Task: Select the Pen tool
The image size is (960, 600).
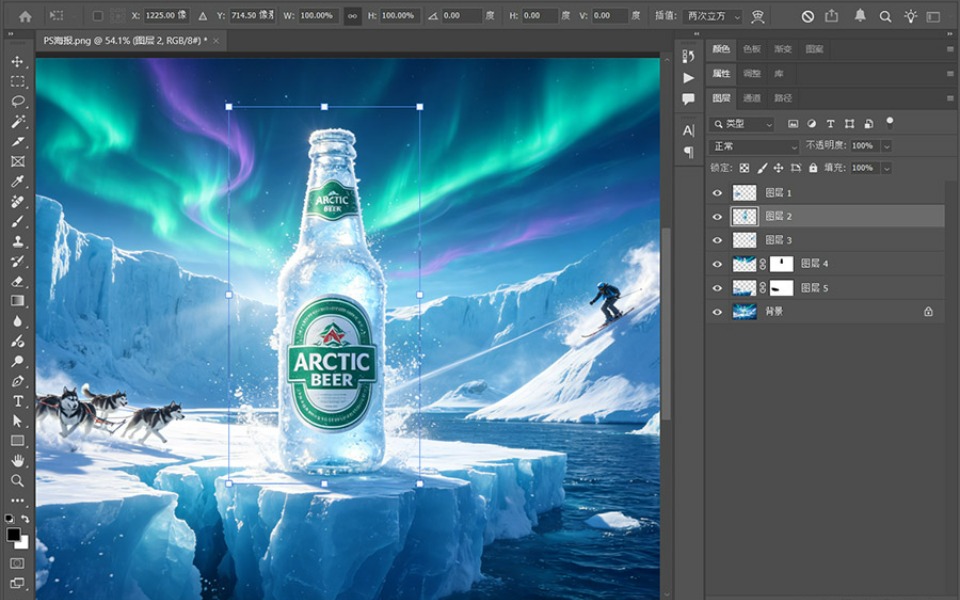Action: 17,381
